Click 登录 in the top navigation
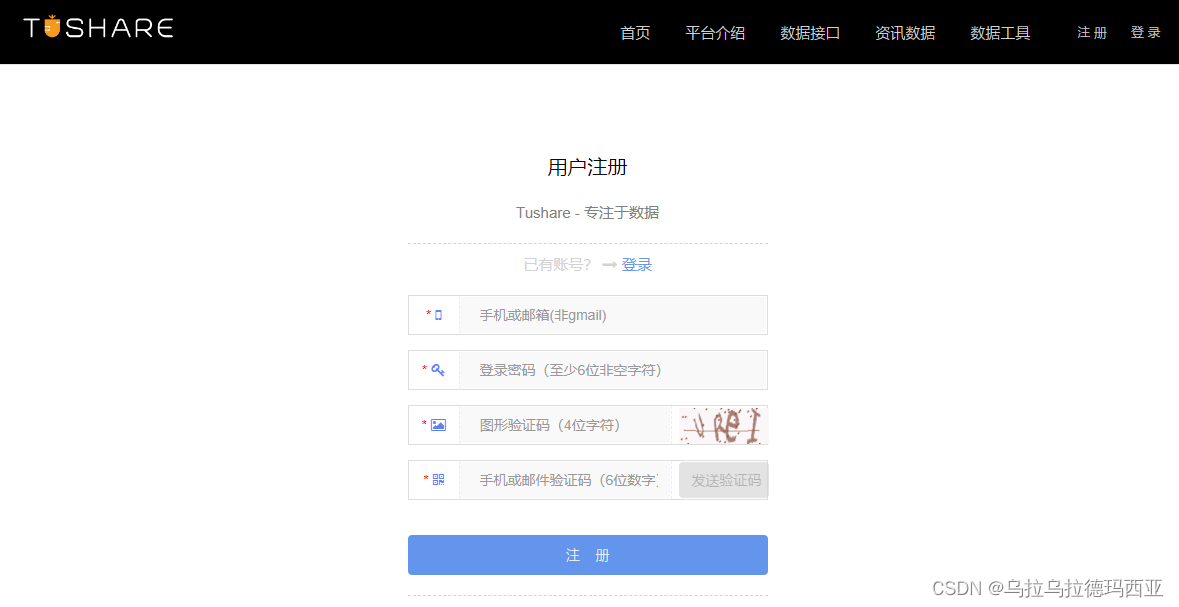The width and height of the screenshot is (1179, 607). pos(1146,32)
